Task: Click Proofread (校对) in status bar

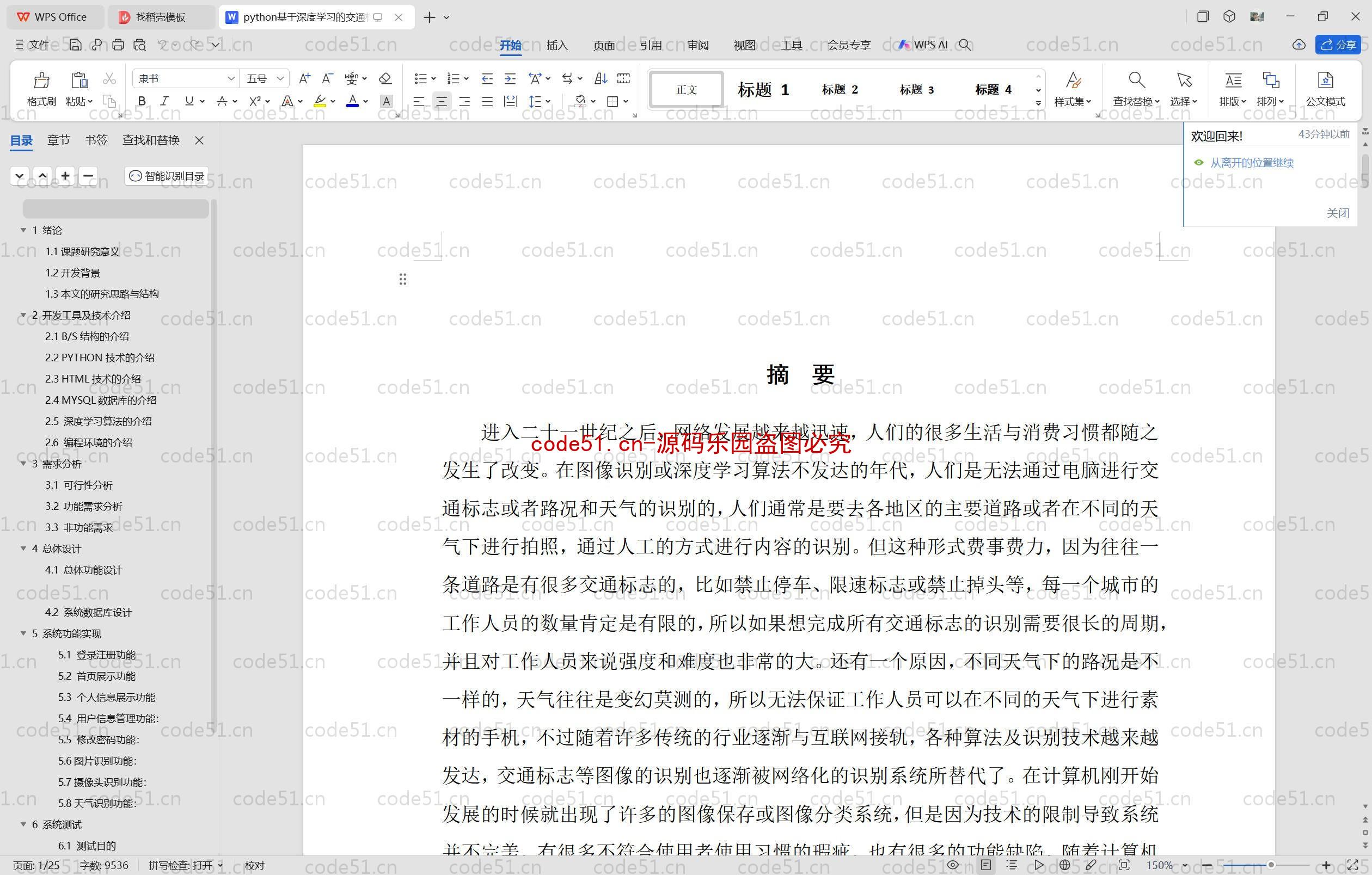Action: pyautogui.click(x=255, y=865)
